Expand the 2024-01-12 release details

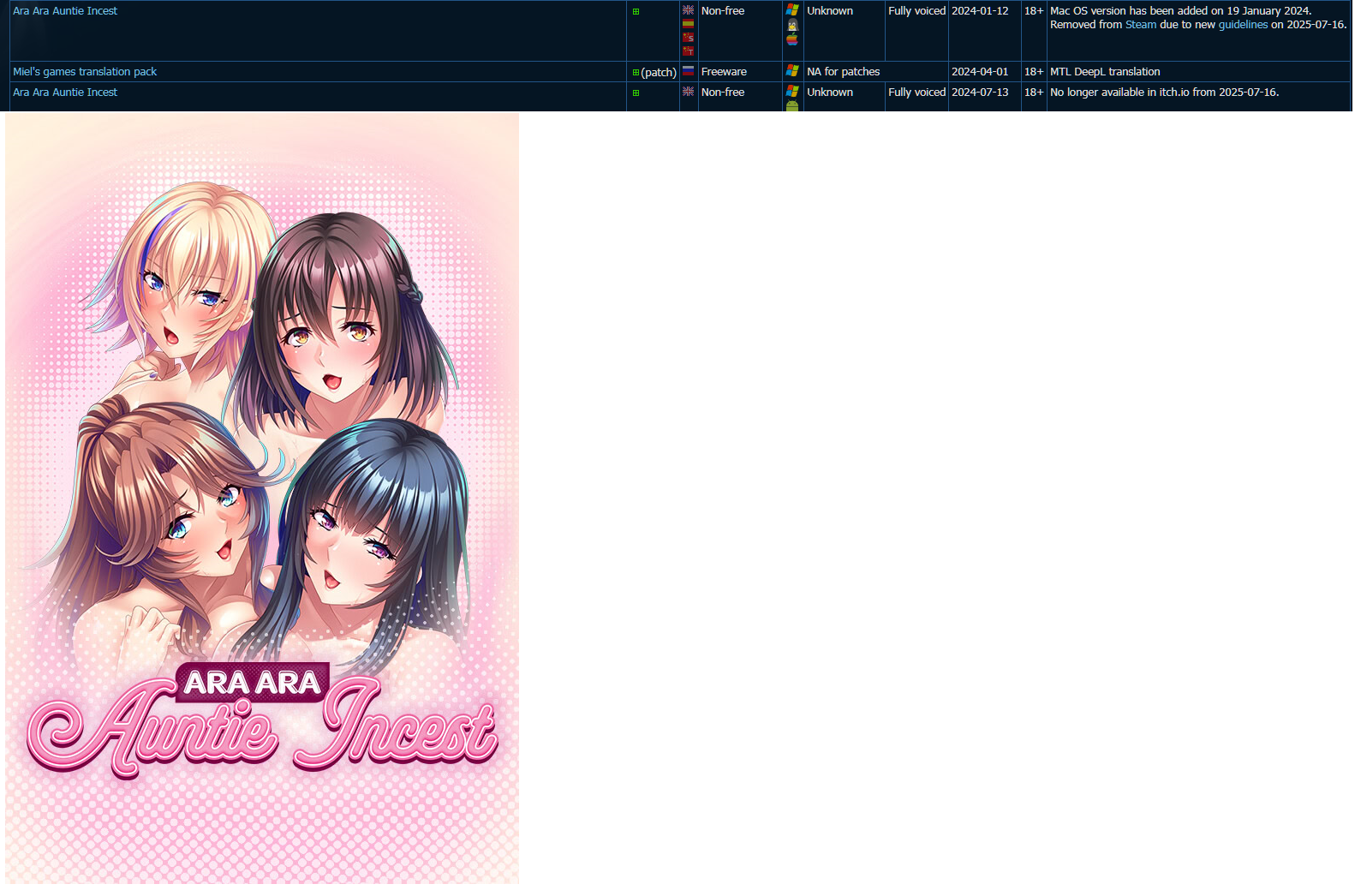[x=636, y=11]
